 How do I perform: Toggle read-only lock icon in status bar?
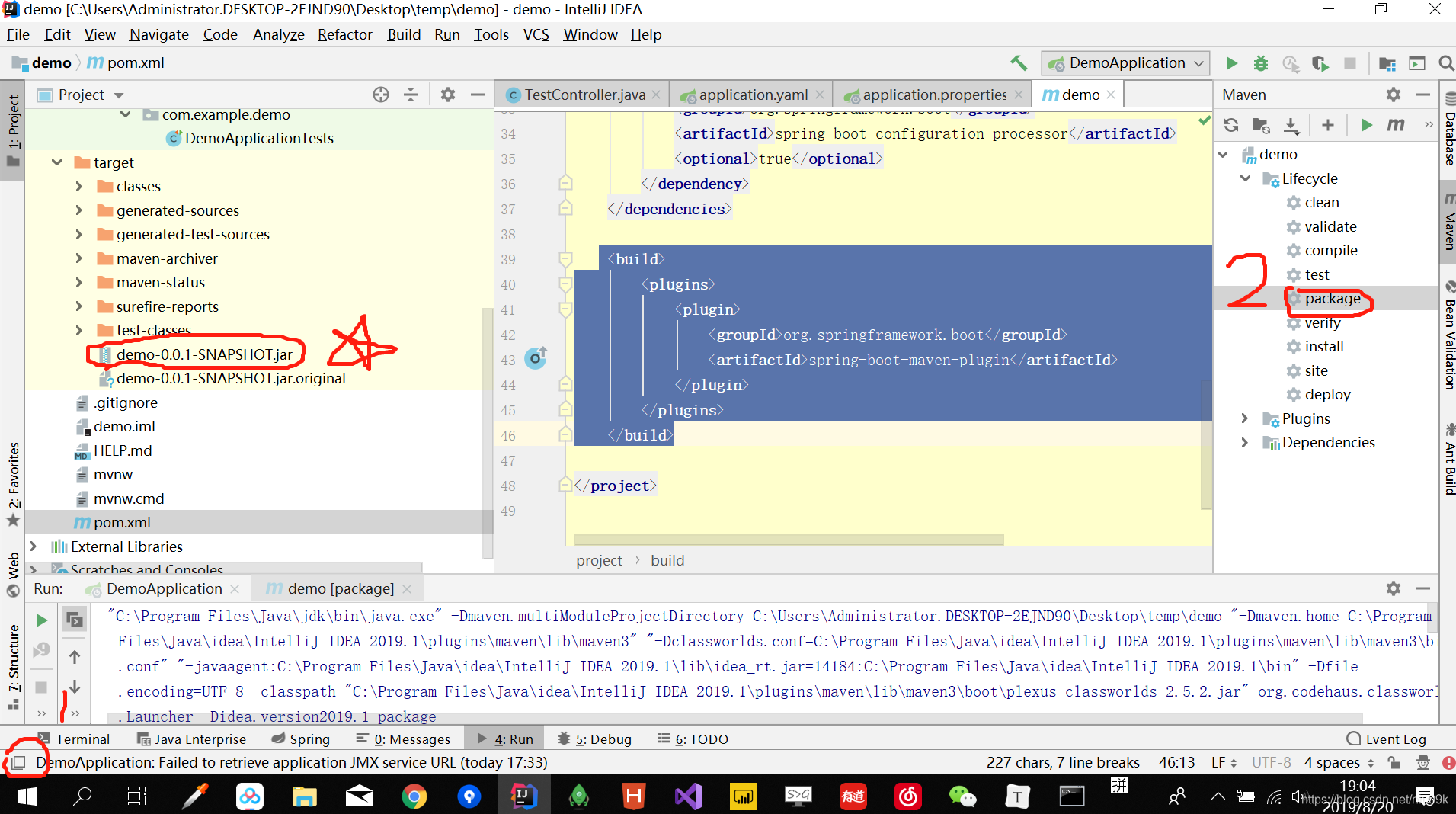(x=1394, y=762)
